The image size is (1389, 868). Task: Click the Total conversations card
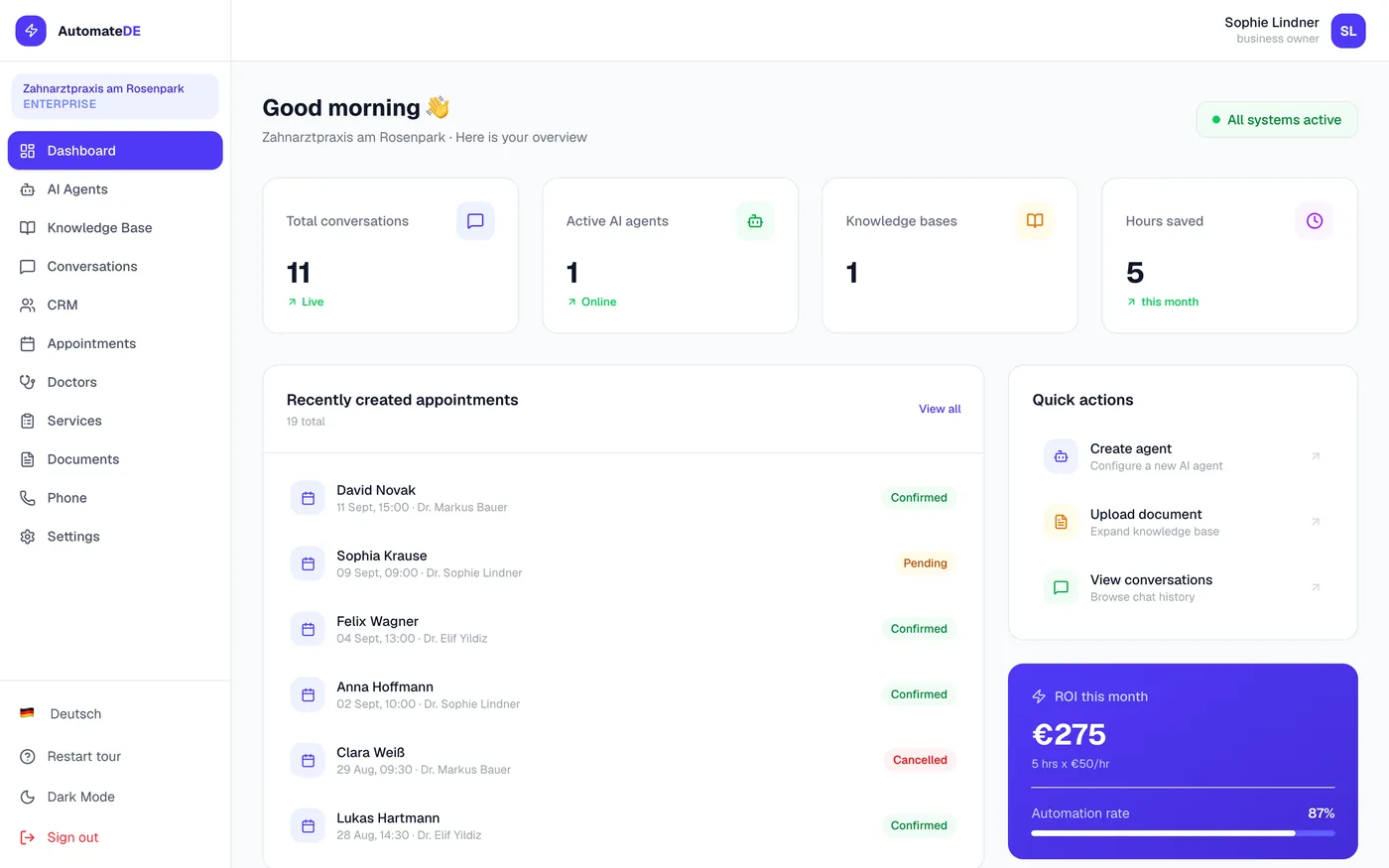[x=390, y=256]
